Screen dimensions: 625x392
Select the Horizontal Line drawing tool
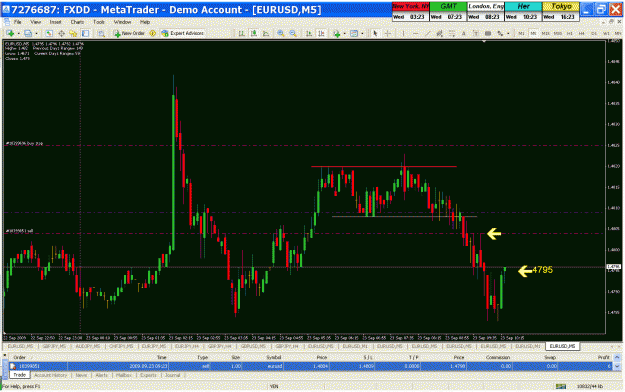(415, 33)
